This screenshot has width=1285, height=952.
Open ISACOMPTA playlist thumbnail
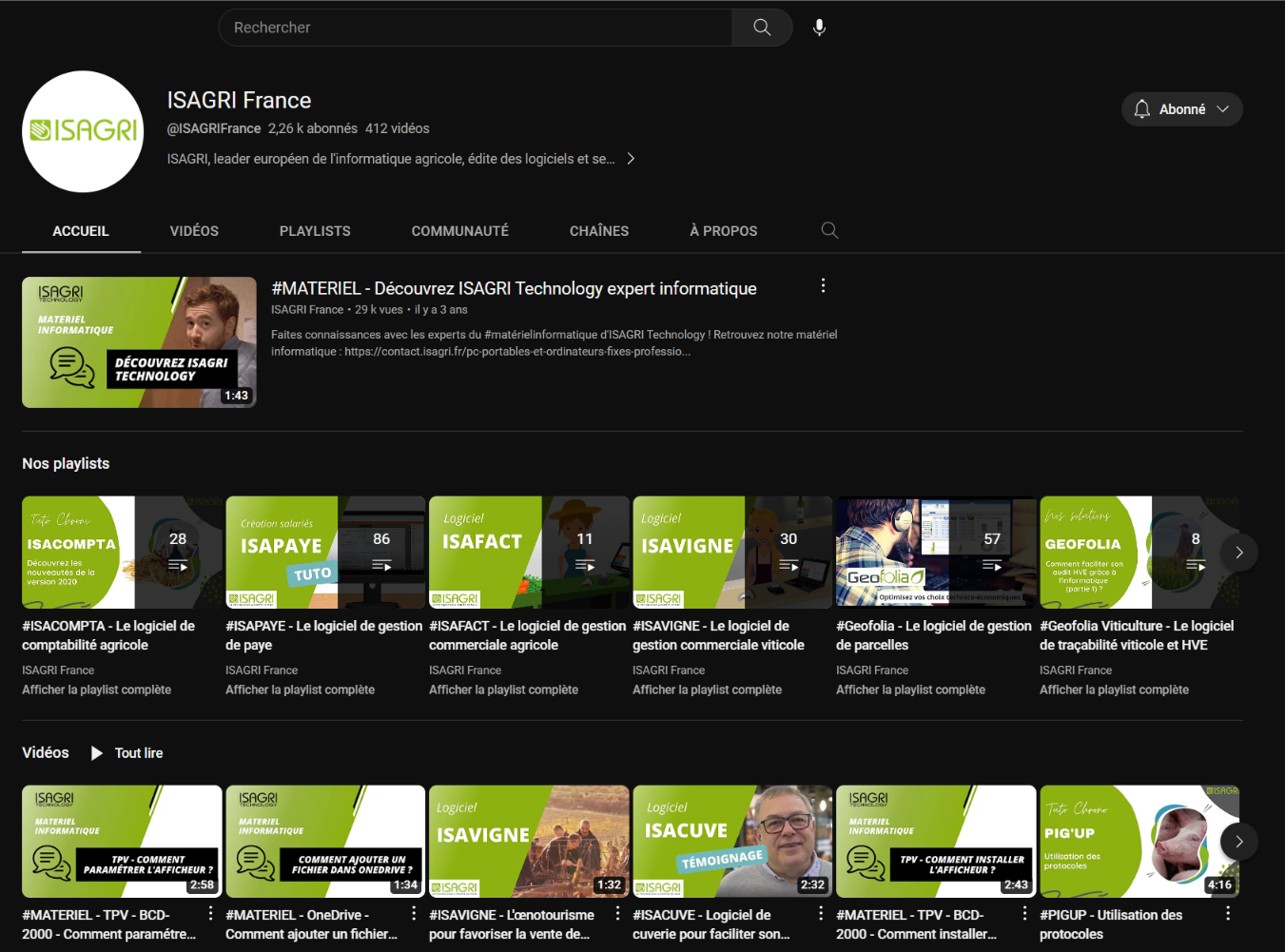pos(122,553)
